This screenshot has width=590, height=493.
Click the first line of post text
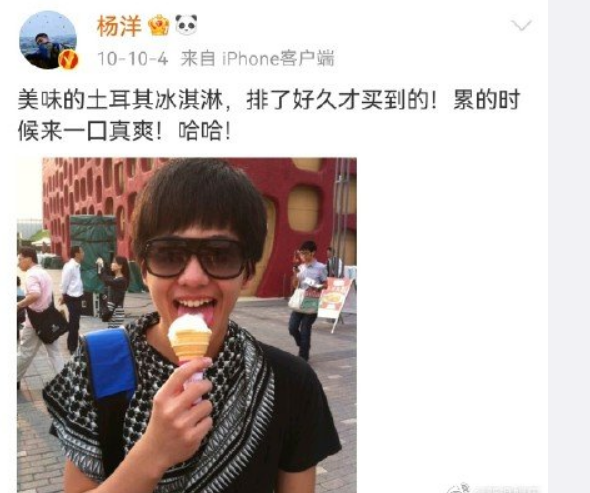pos(269,100)
